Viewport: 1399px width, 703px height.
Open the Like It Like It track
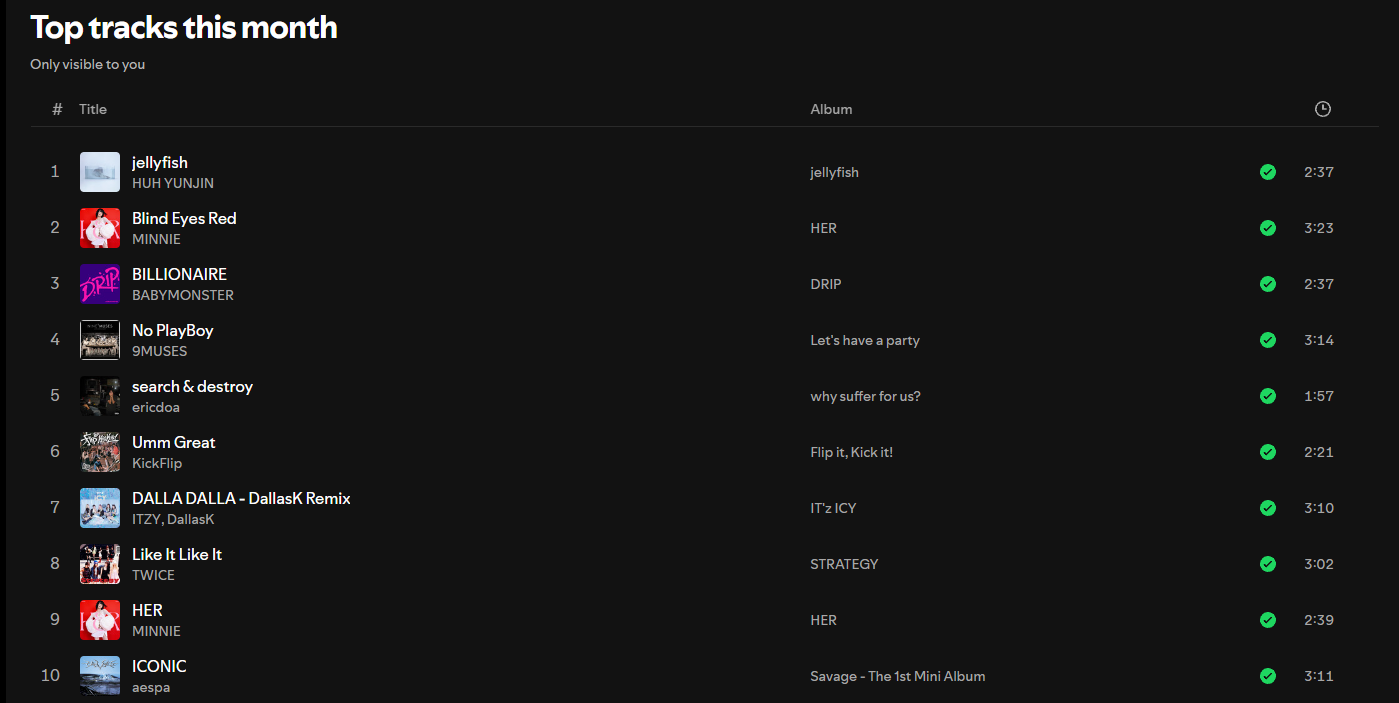tap(177, 554)
